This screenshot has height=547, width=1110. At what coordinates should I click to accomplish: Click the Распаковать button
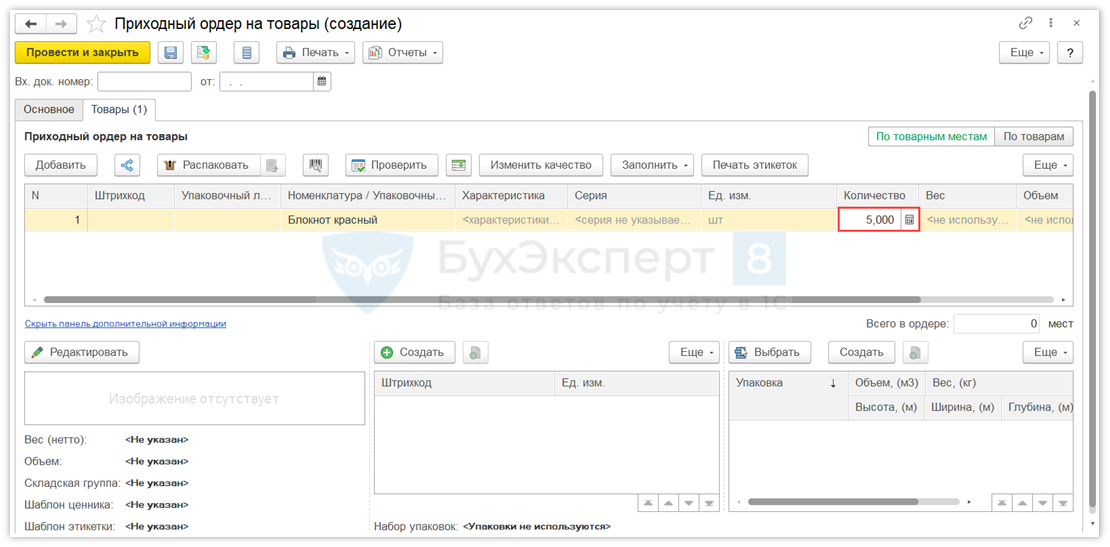(x=208, y=165)
